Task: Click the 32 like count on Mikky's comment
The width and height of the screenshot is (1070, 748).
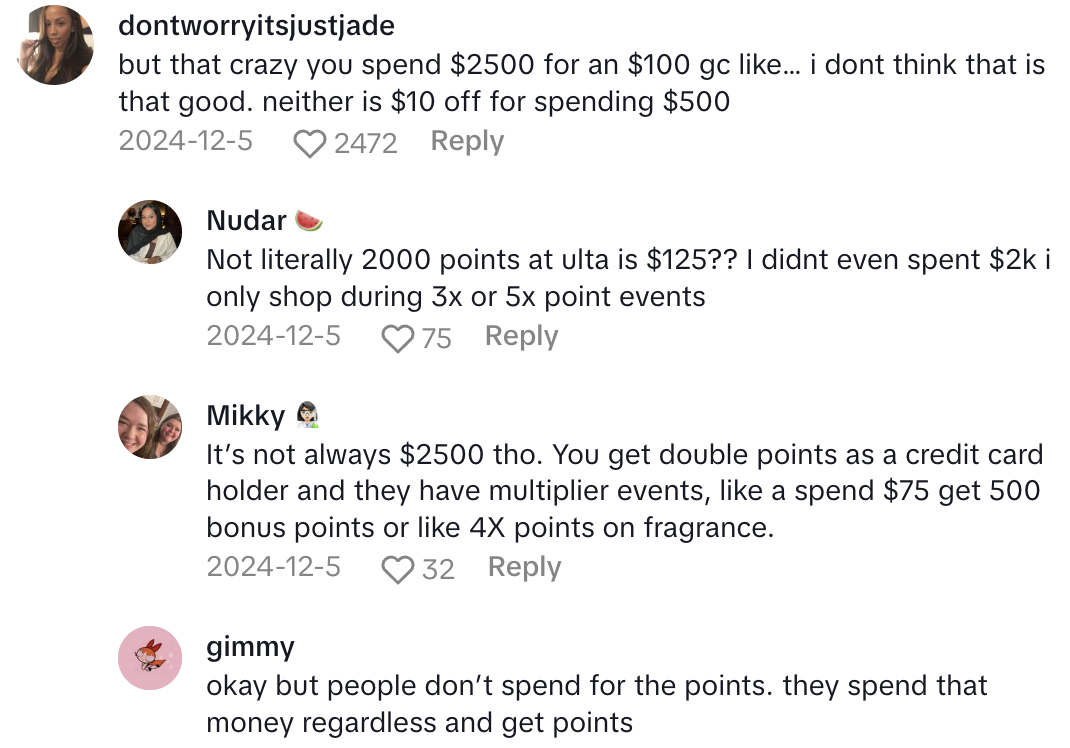Action: click(x=438, y=569)
